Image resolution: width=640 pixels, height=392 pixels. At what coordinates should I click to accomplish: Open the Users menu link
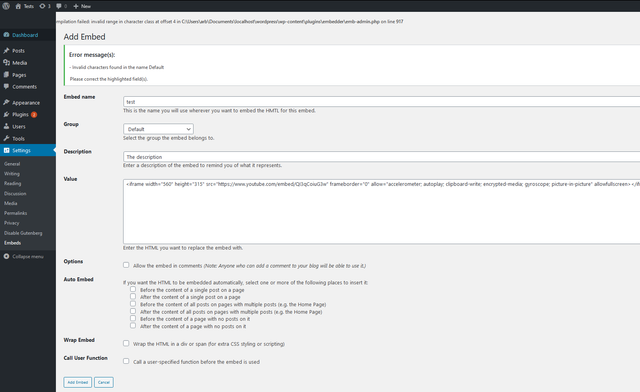(19, 127)
